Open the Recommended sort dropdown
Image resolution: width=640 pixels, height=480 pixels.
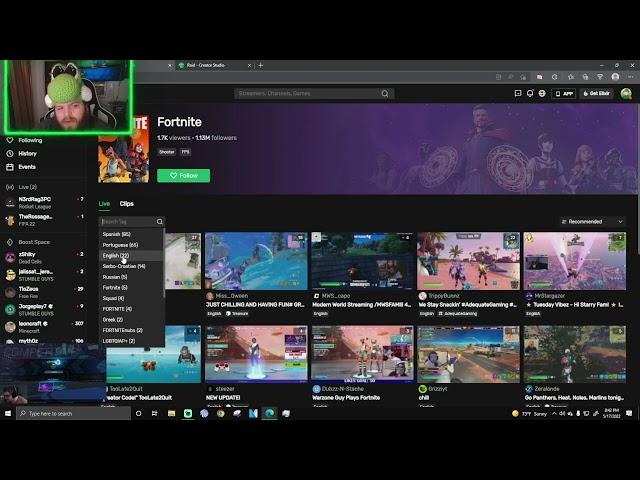coord(592,222)
